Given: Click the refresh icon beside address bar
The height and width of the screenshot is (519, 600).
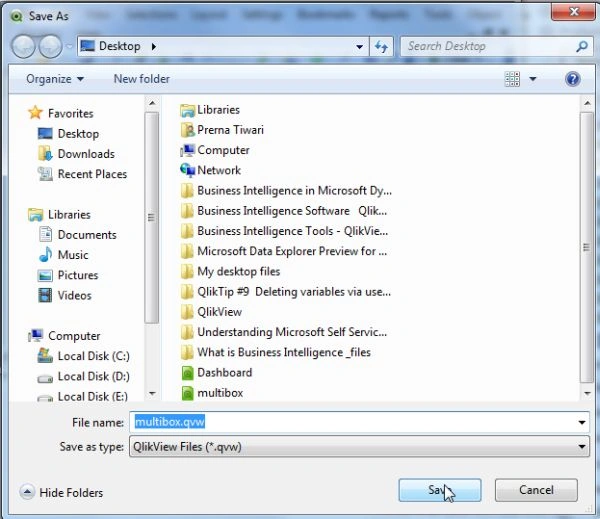Looking at the screenshot, I should (x=381, y=47).
